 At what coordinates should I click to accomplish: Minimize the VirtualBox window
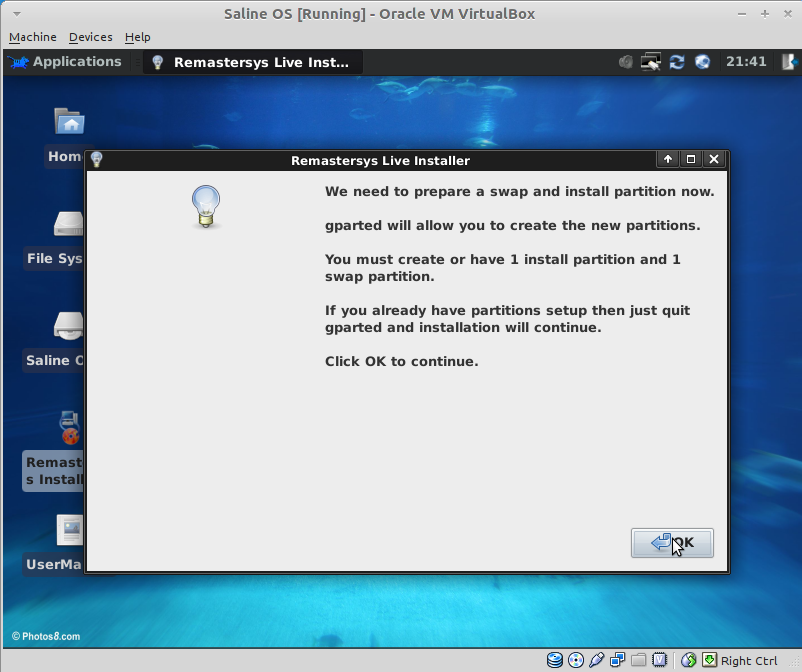[742, 14]
